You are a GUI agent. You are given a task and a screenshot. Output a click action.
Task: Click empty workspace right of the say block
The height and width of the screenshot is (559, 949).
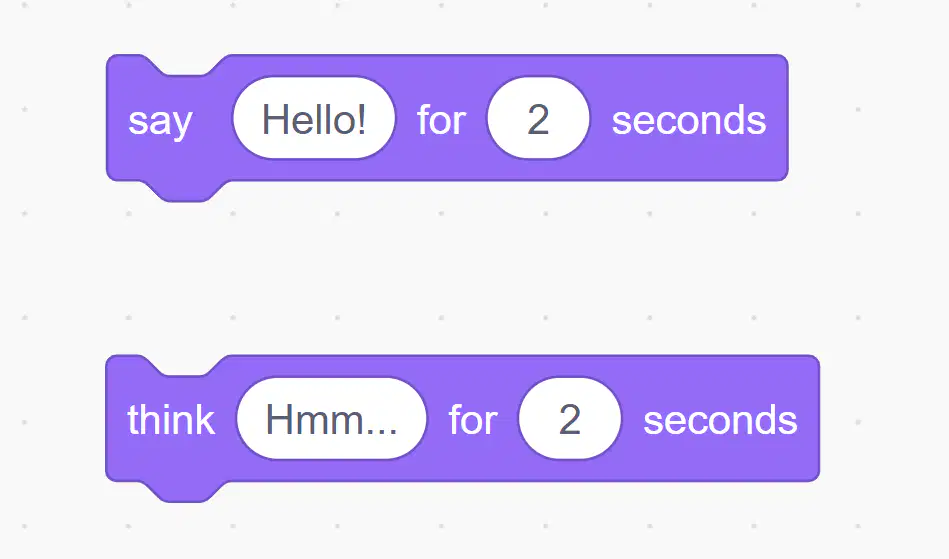point(869,118)
